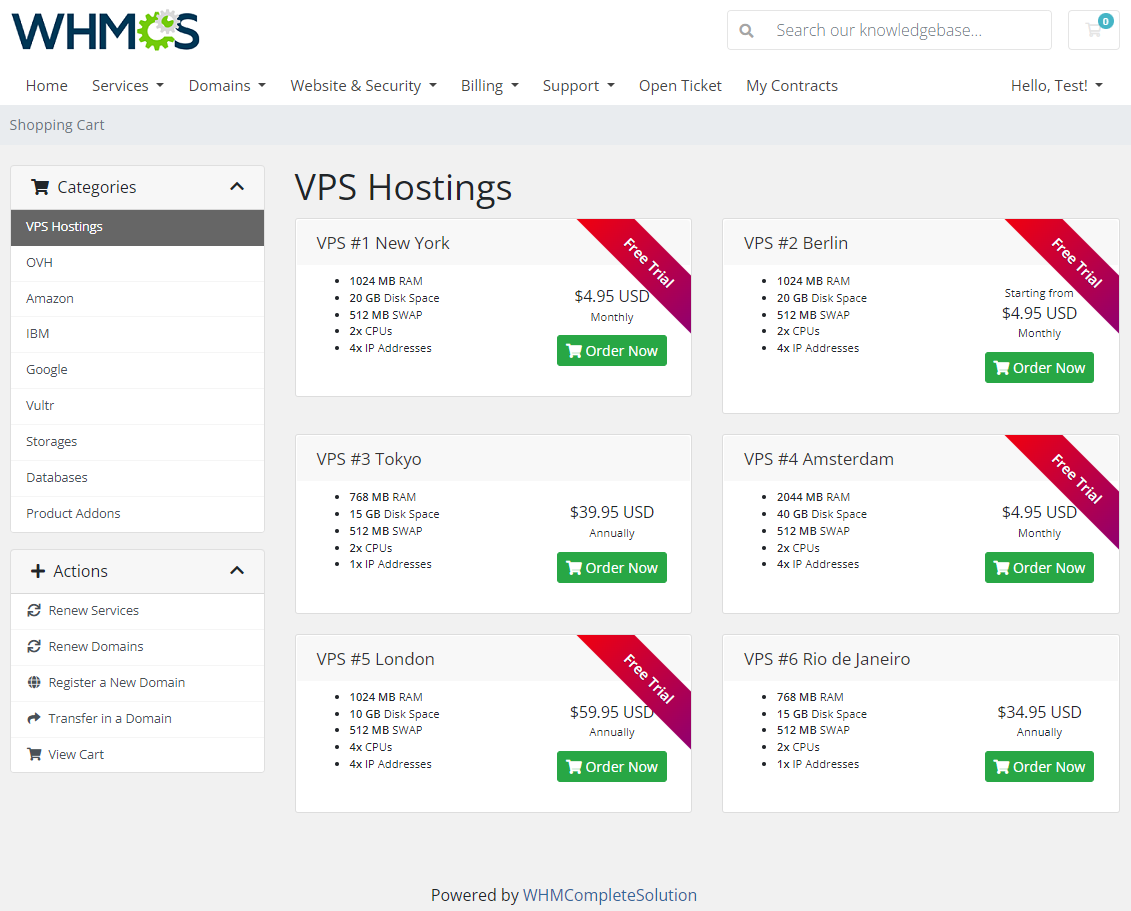Click the magnifying glass search icon
This screenshot has height=911, width=1131.
pos(747,31)
